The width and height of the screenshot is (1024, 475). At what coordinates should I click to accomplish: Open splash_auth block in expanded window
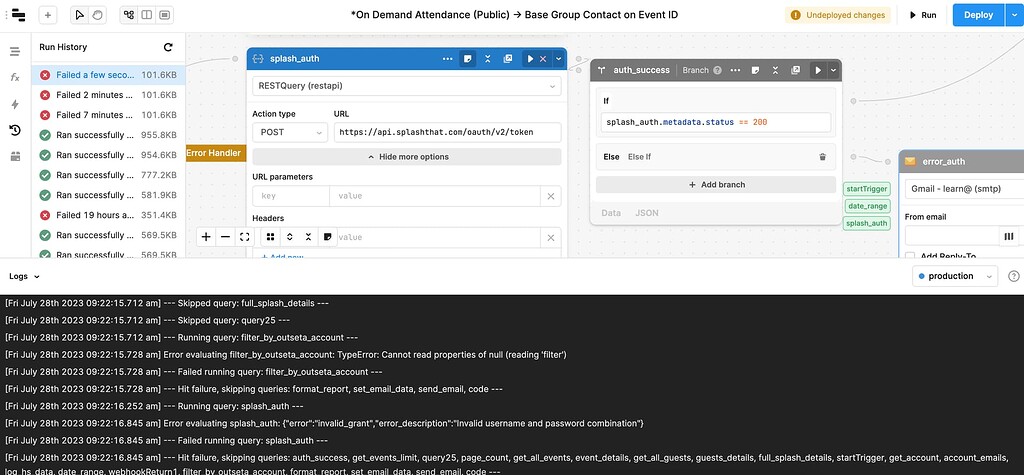click(x=507, y=59)
